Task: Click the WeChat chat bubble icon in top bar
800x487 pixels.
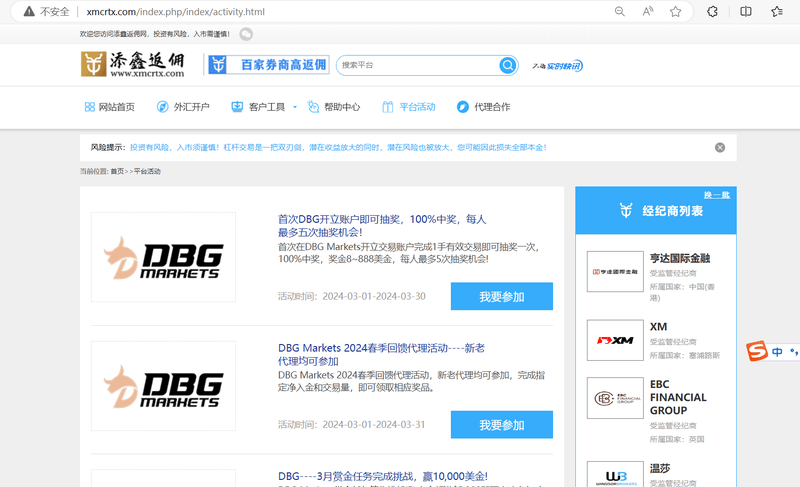Action: point(246,34)
